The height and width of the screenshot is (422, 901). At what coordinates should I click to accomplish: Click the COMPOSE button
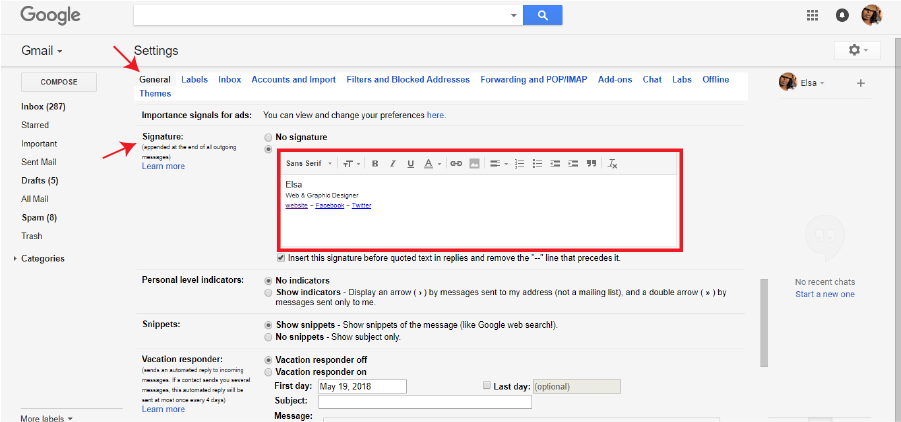click(x=59, y=82)
